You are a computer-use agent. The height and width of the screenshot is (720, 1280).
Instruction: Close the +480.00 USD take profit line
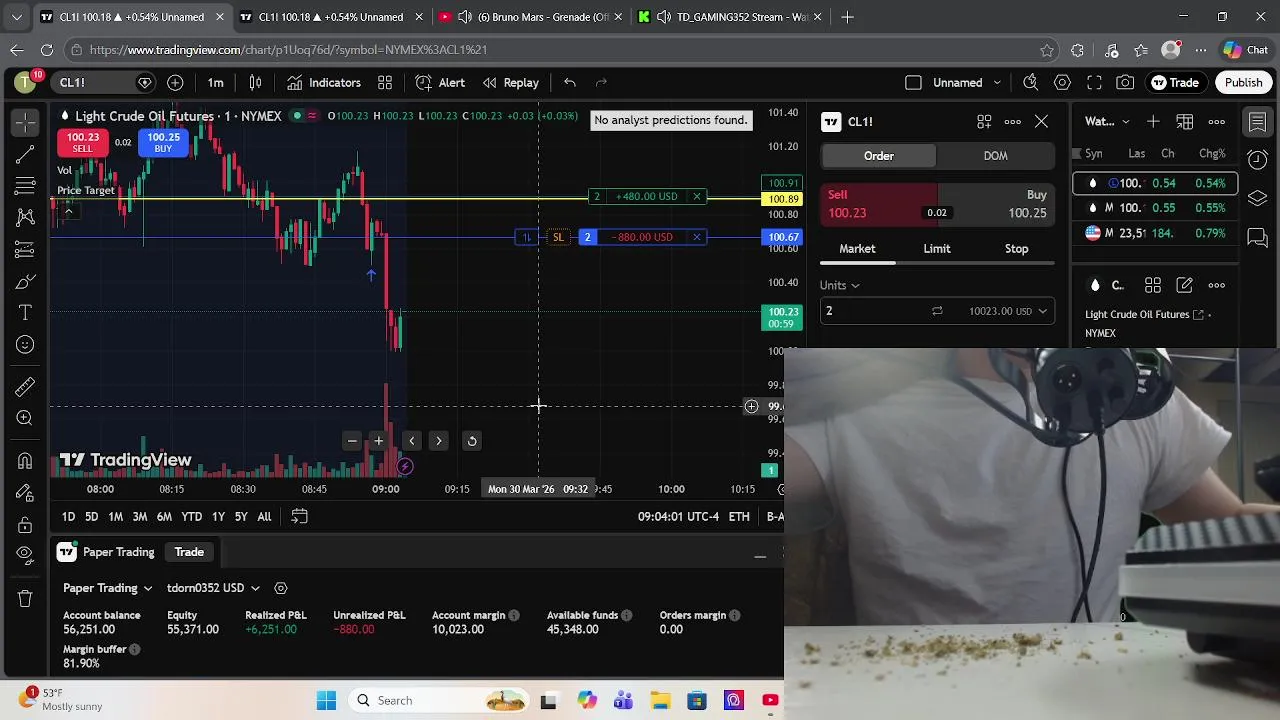point(697,196)
